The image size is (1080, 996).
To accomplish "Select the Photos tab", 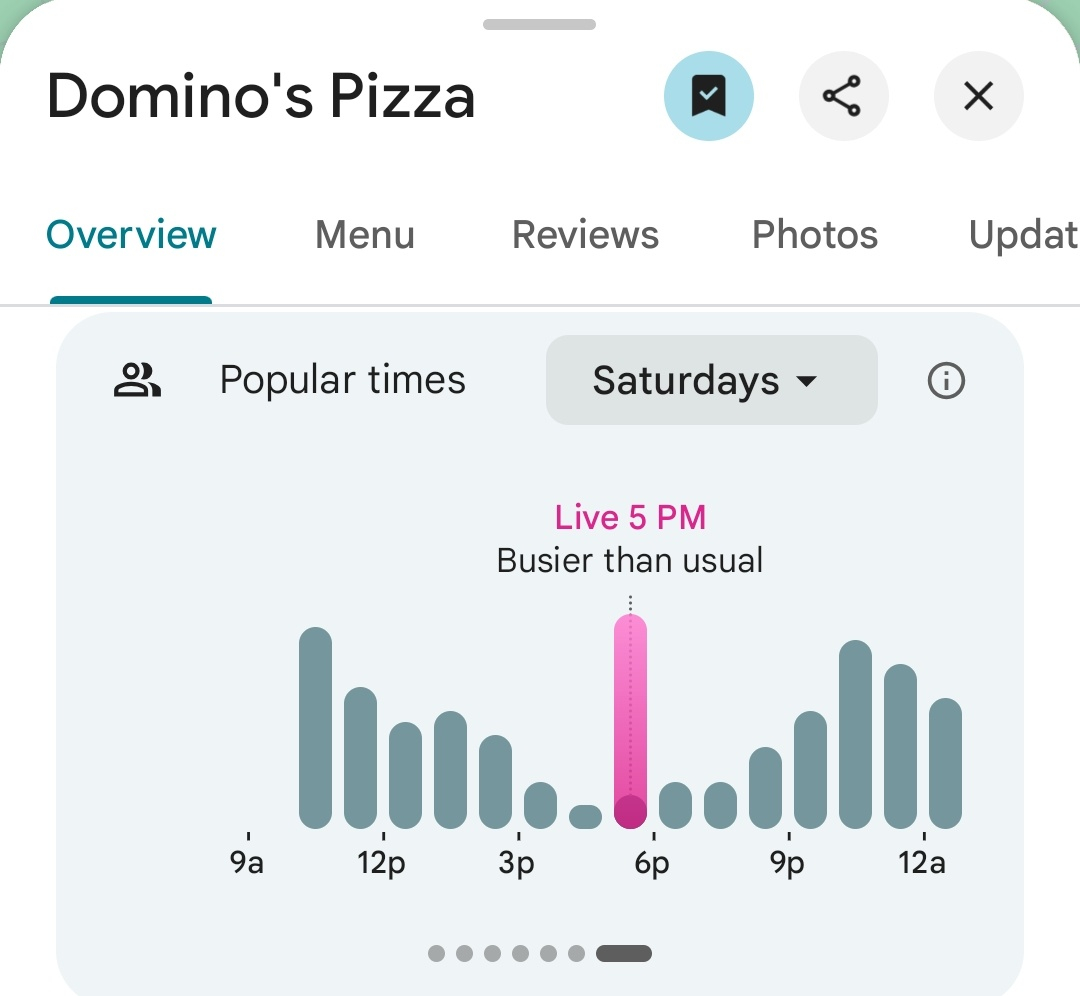I will 814,235.
